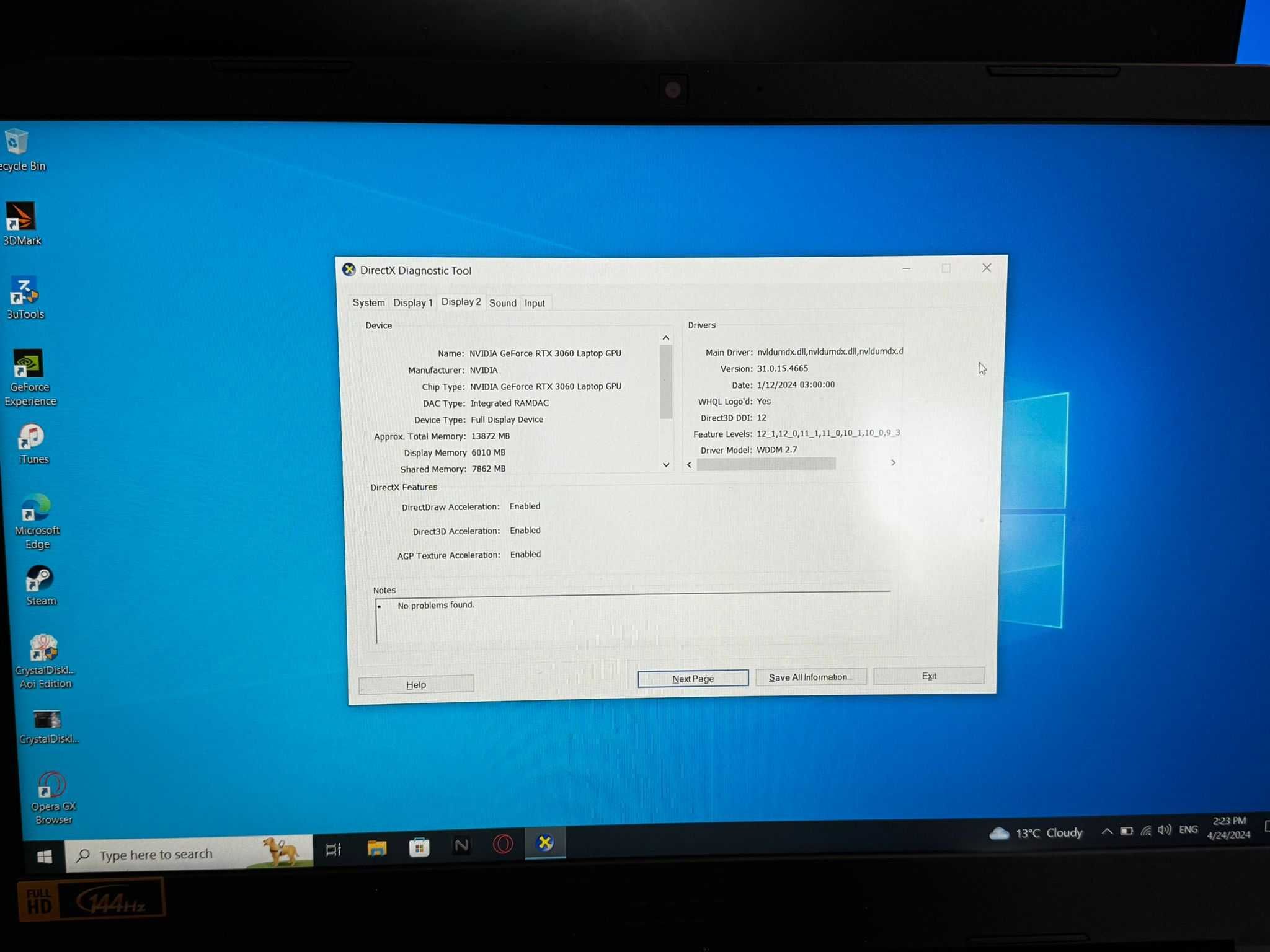The width and height of the screenshot is (1270, 952).
Task: Switch to Display 1 tab
Action: tap(410, 302)
